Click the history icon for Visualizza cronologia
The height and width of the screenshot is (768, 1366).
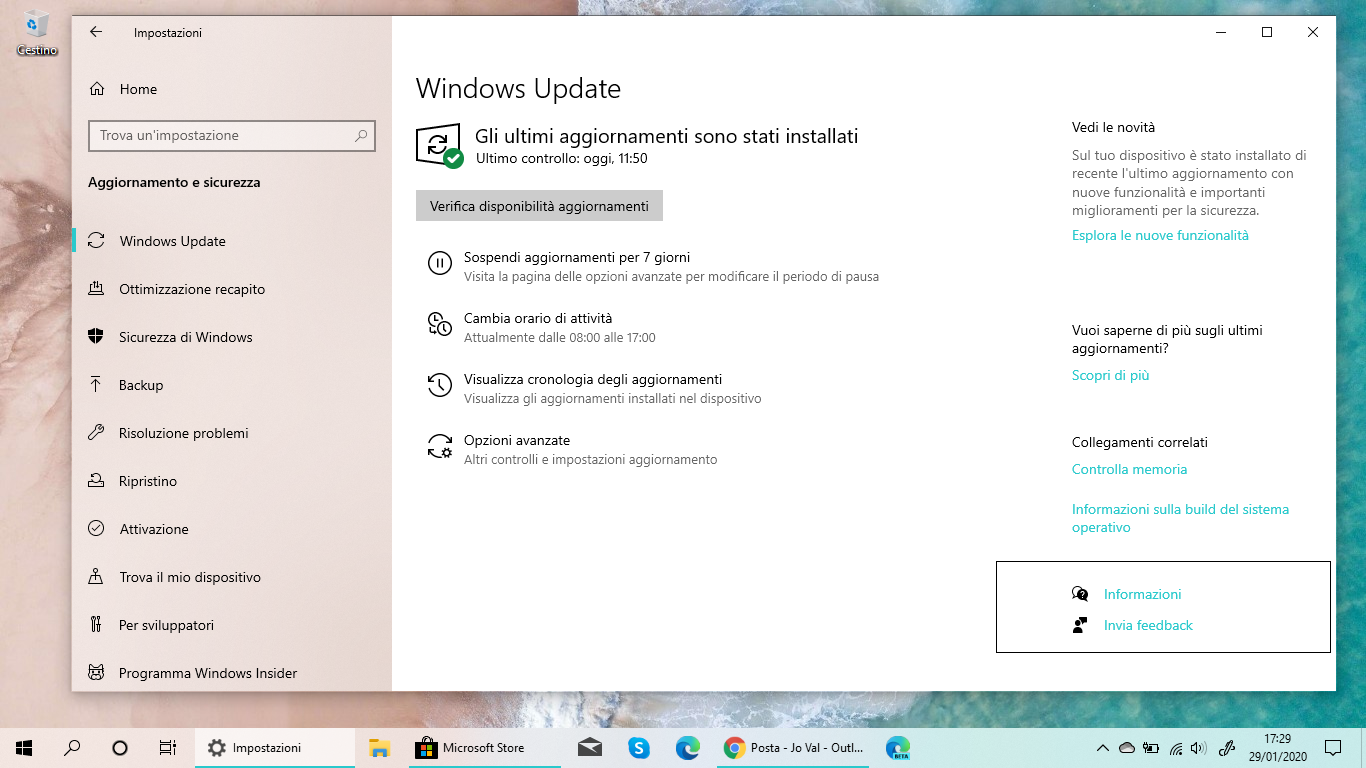point(440,385)
